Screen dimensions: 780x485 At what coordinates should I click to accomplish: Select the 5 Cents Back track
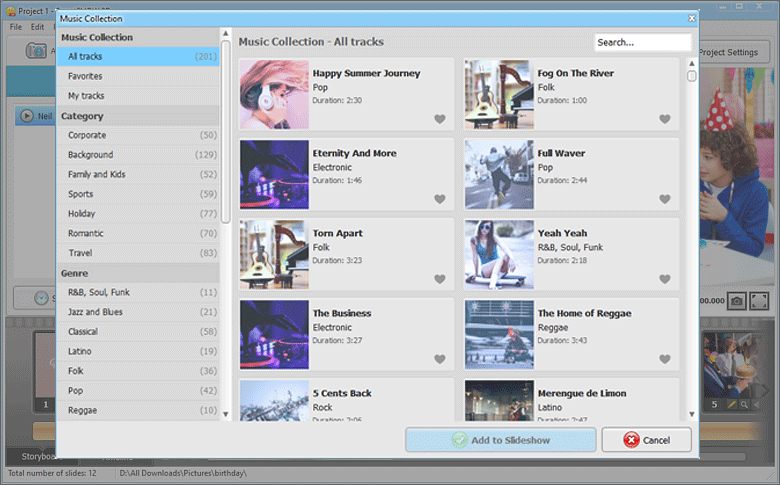pyautogui.click(x=346, y=400)
